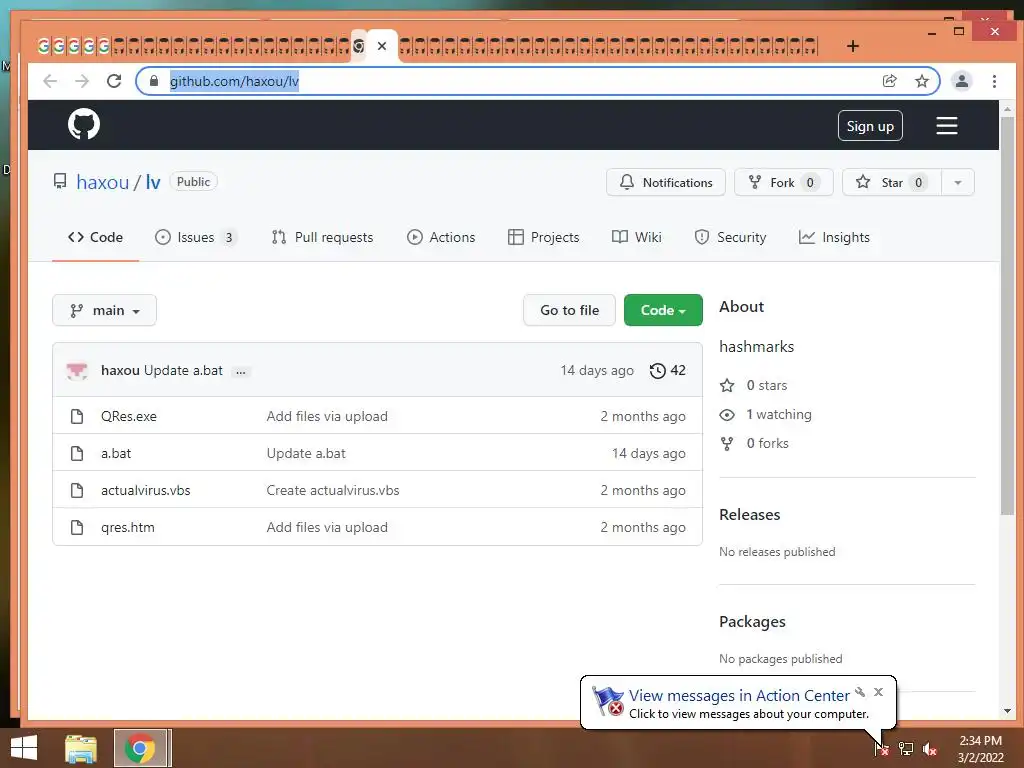Close the Action Center balloon
Viewport: 1024px width, 768px height.
tap(878, 692)
